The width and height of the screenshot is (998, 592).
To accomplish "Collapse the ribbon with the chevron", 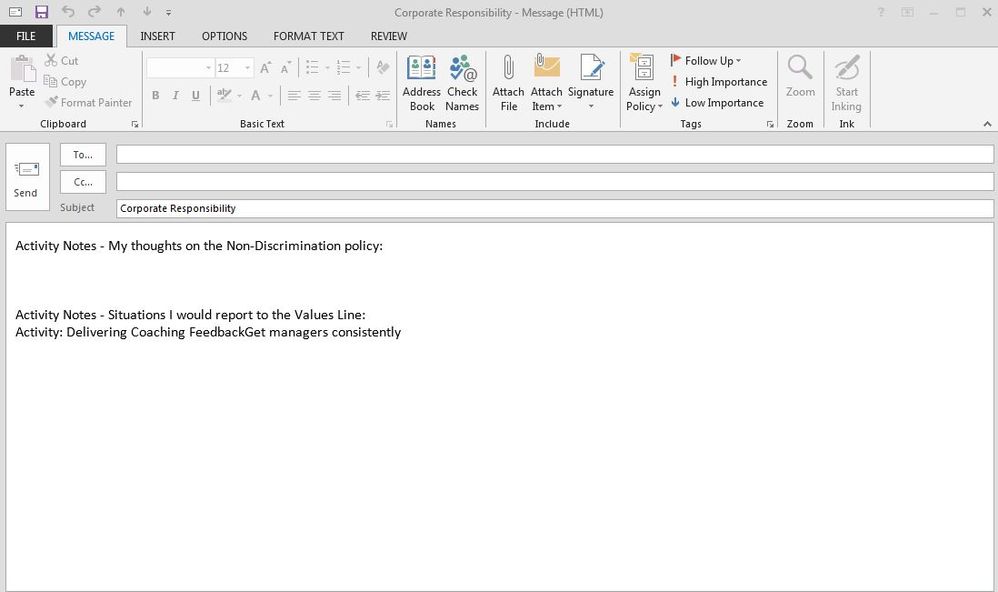I will [987, 124].
